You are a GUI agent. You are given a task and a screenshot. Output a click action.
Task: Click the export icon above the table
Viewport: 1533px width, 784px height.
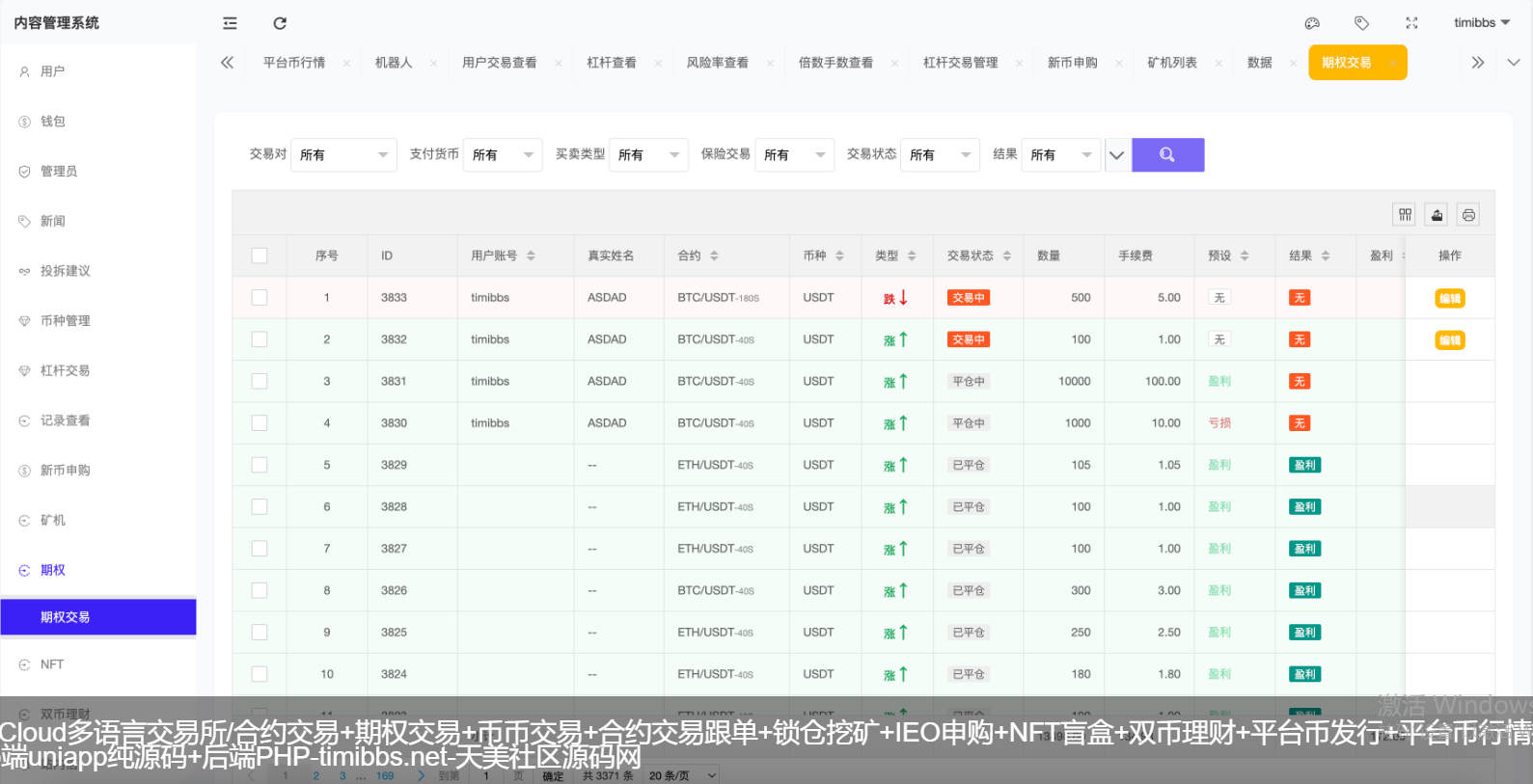tap(1437, 215)
